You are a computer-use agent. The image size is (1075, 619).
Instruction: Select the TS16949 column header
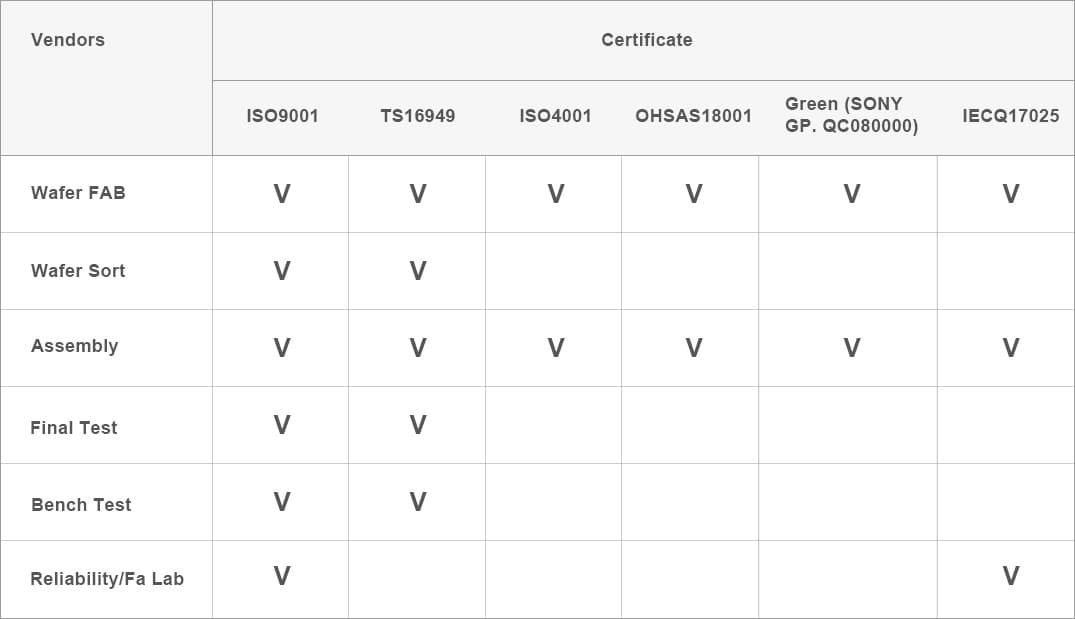click(418, 116)
